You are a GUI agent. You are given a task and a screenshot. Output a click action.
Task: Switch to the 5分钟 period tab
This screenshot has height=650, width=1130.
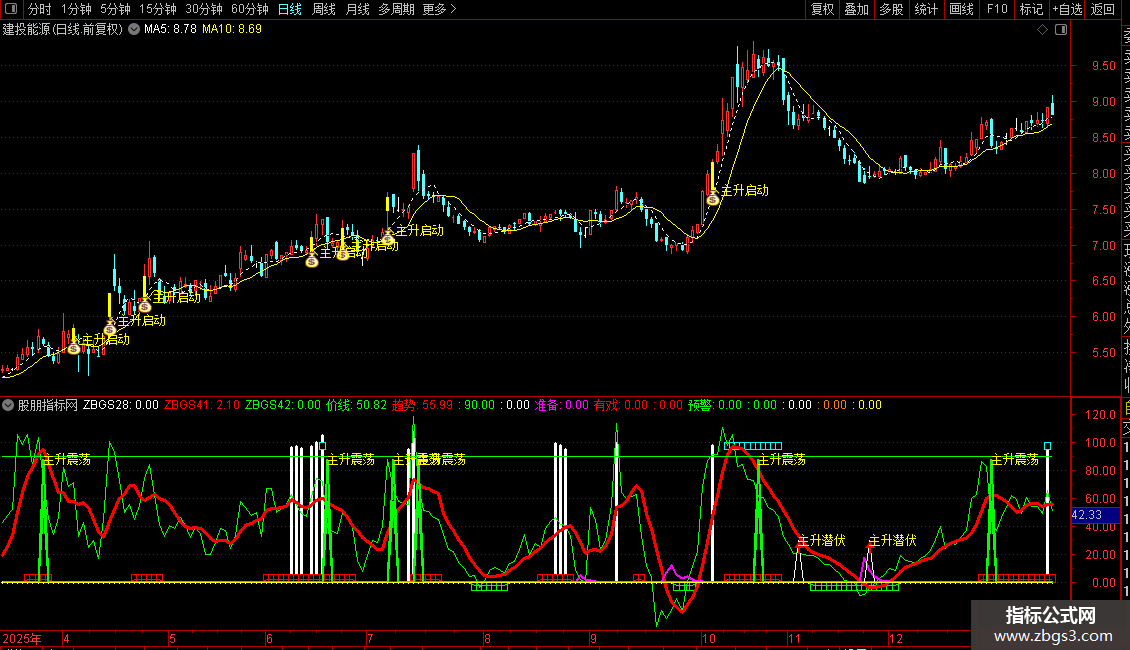pos(115,9)
